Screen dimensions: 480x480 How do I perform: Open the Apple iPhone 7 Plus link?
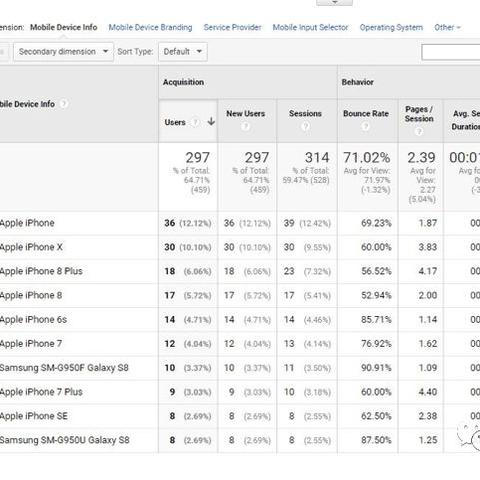point(41,392)
